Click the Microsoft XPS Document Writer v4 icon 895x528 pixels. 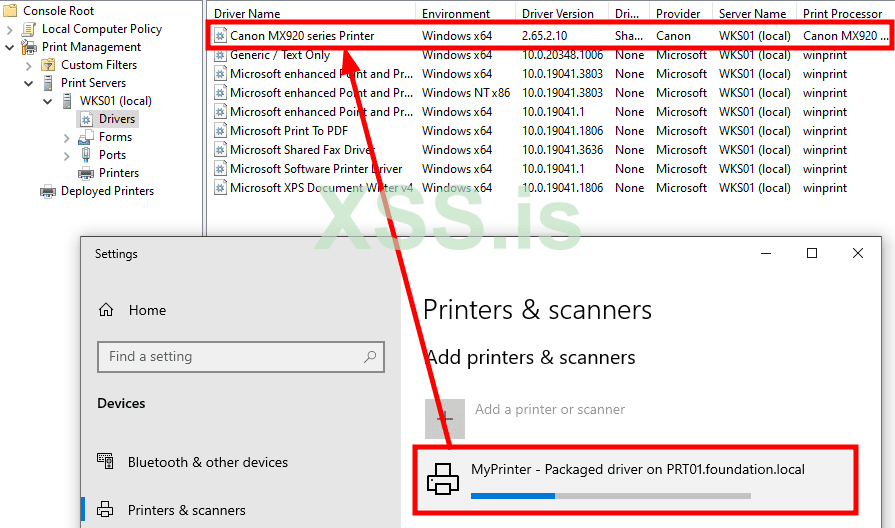[x=220, y=188]
